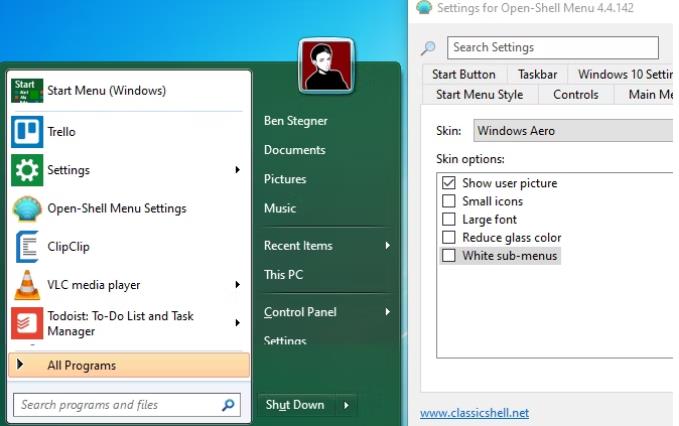The width and height of the screenshot is (679, 426).
Task: Toggle Show user picture checkbox
Action: (449, 183)
